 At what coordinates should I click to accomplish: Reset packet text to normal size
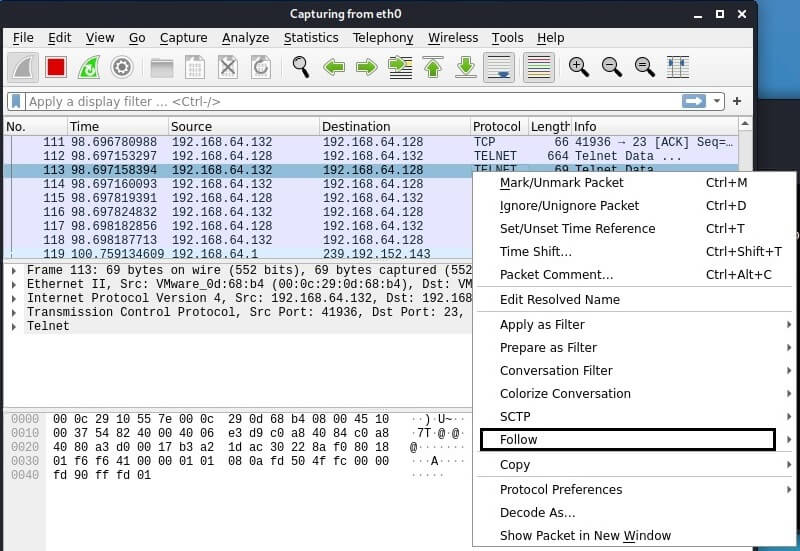point(644,67)
